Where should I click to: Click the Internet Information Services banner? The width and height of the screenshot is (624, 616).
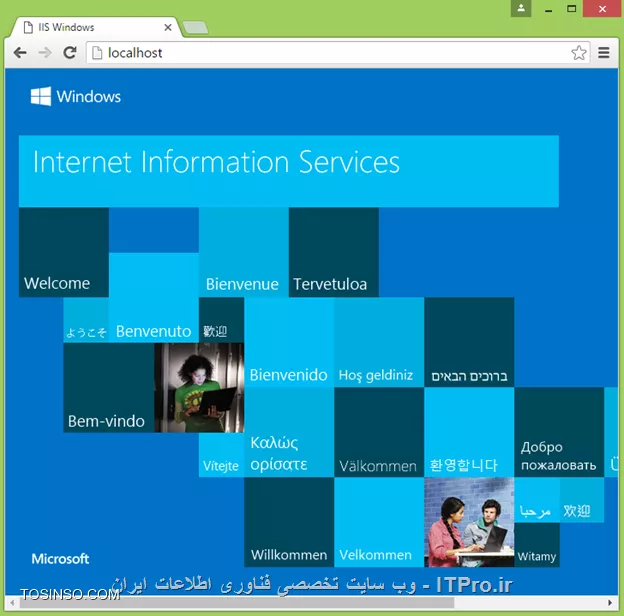(289, 171)
